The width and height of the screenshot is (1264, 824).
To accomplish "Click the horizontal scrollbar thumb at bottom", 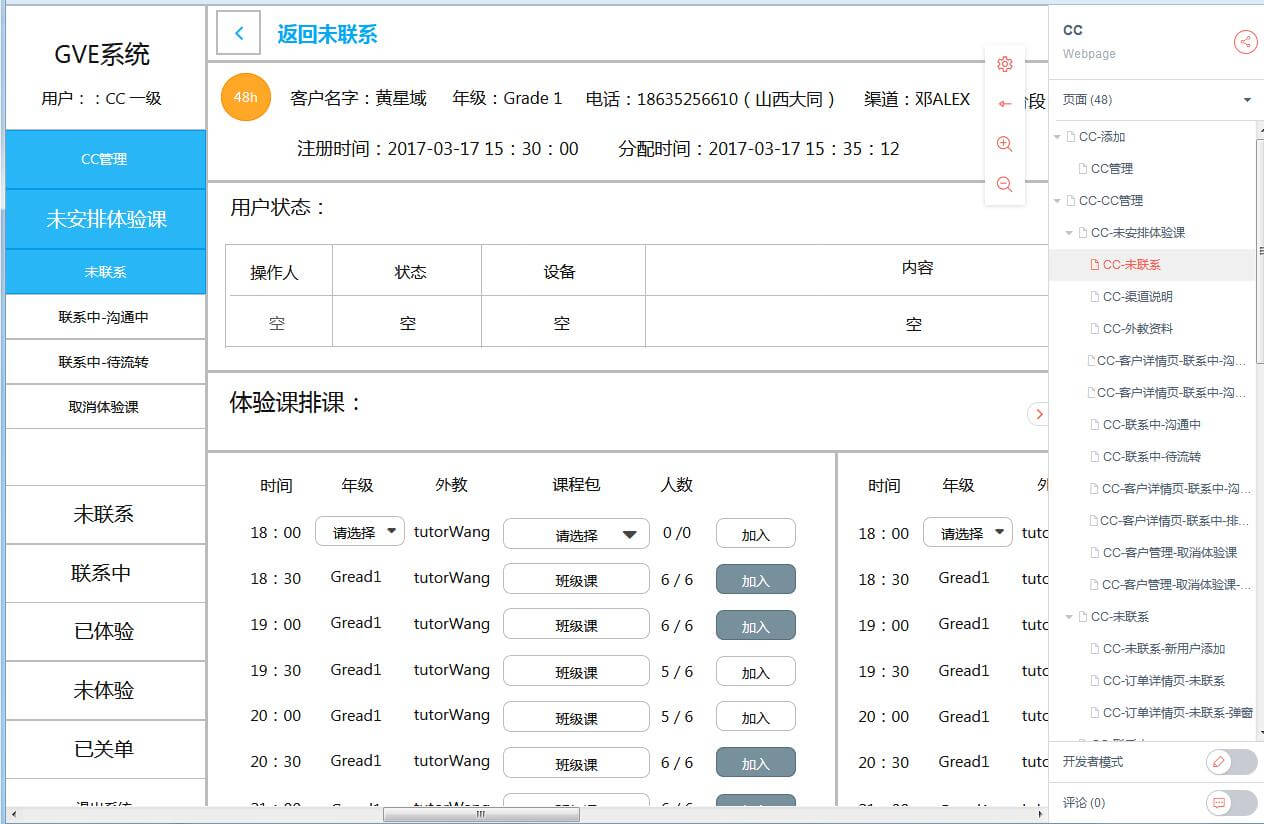I will tap(480, 814).
